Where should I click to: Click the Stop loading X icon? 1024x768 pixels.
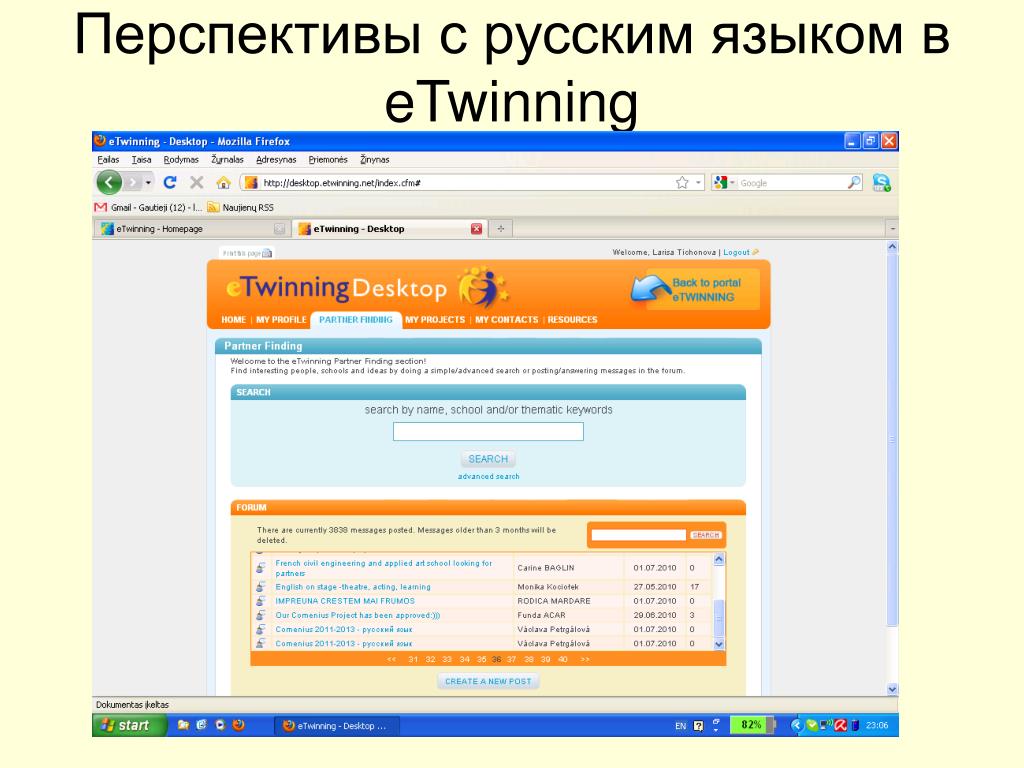pyautogui.click(x=197, y=182)
